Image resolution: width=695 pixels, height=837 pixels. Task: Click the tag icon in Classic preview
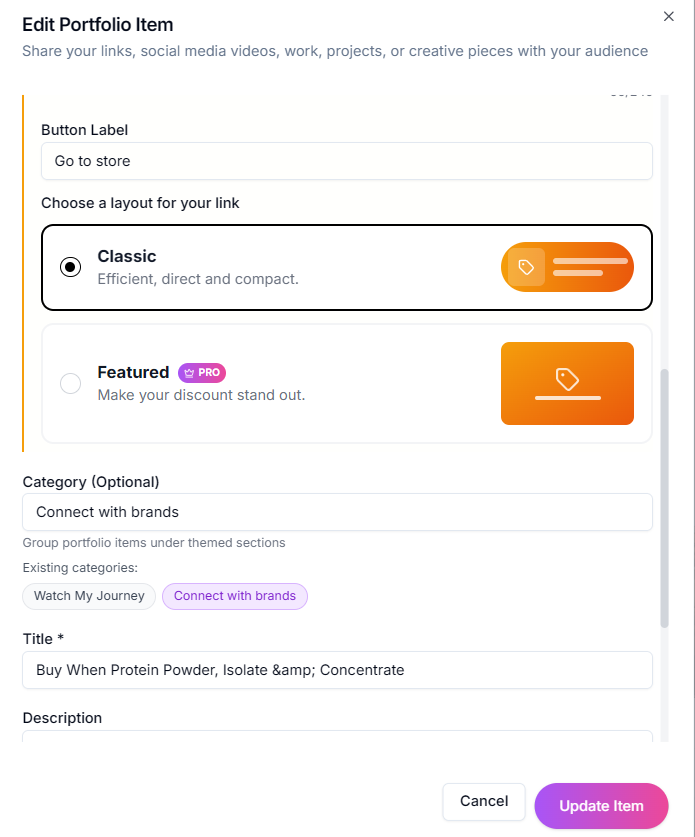point(526,267)
